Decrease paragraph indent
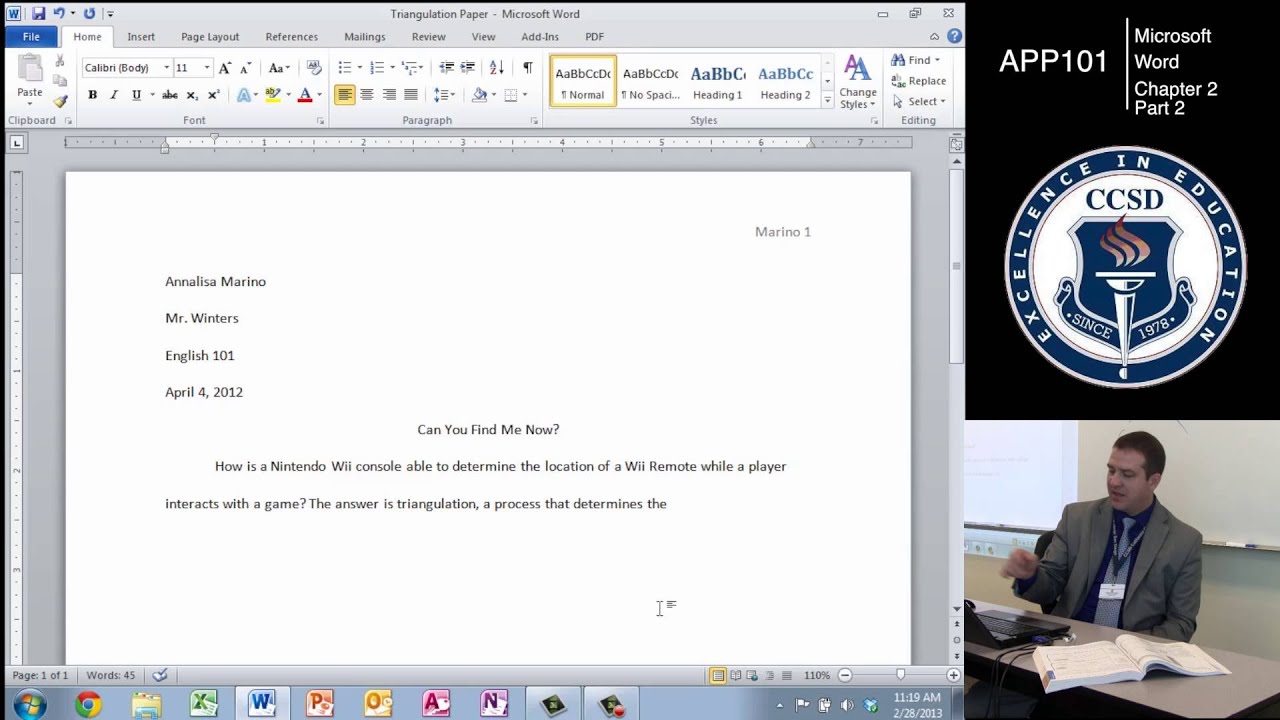Image resolution: width=1280 pixels, height=720 pixels. (x=446, y=68)
